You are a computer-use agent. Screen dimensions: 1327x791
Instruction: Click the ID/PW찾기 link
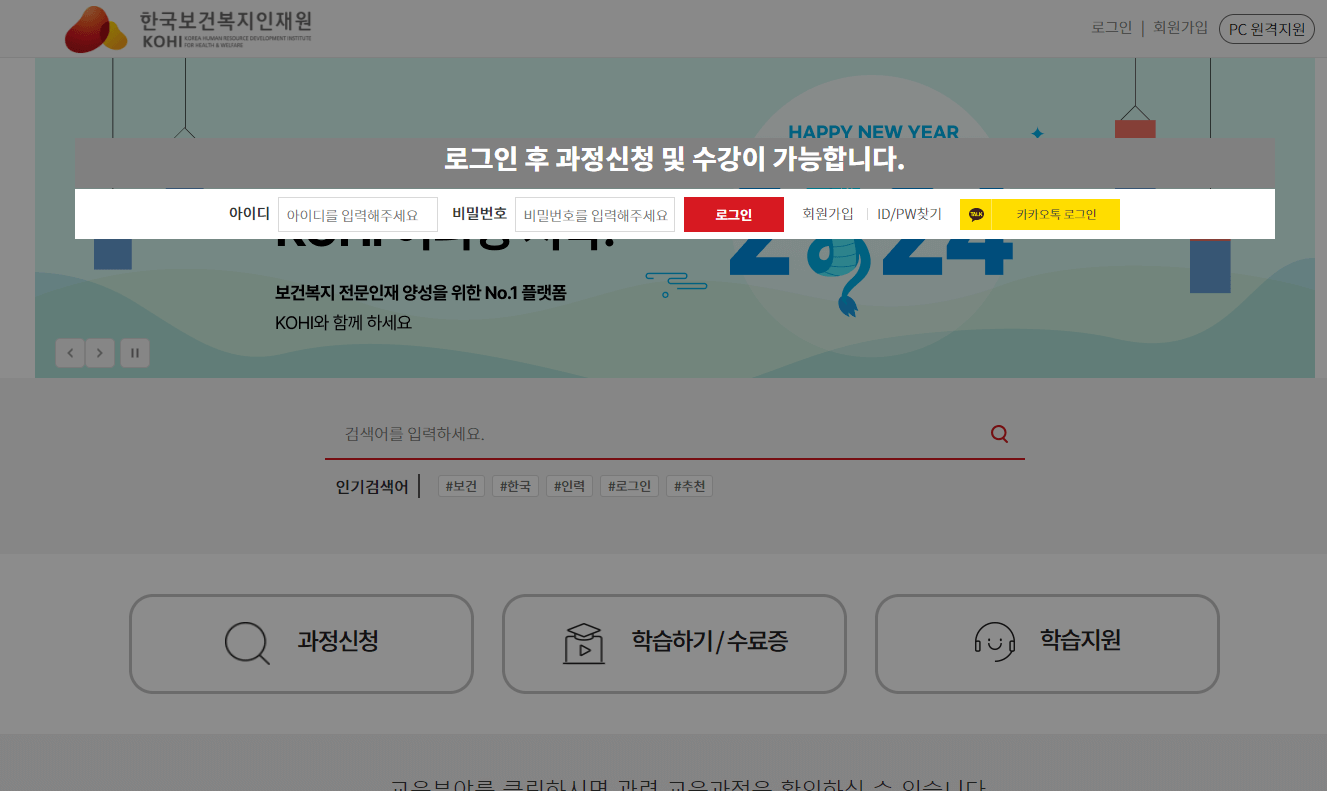point(908,213)
